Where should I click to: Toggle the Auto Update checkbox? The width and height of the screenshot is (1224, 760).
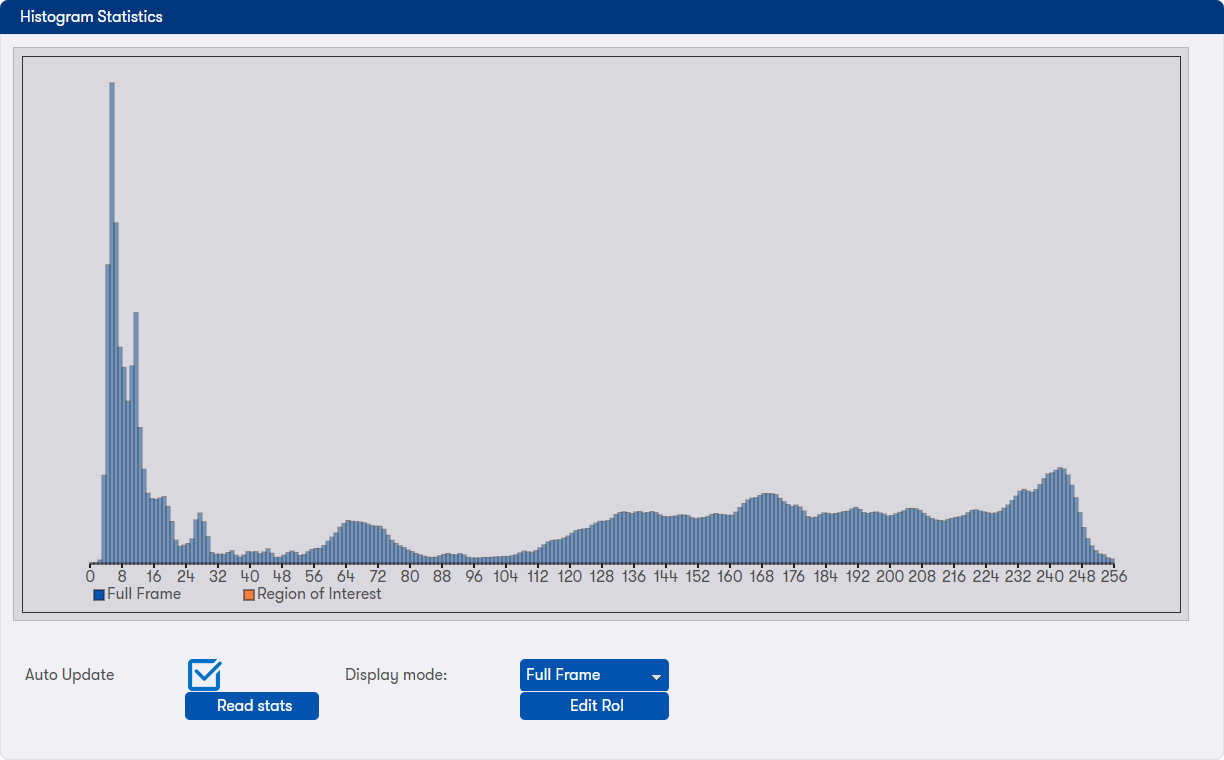click(204, 675)
